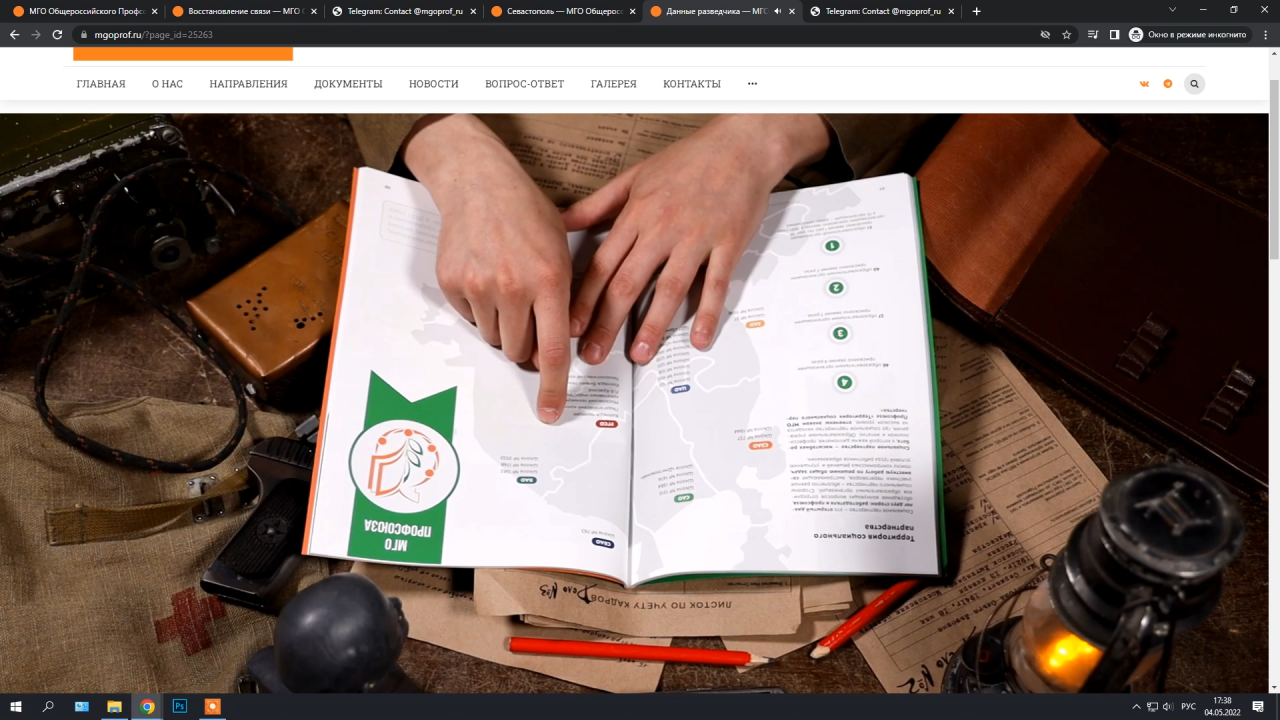The height and width of the screenshot is (720, 1280).
Task: Open Photoshop from the taskbar
Action: point(180,706)
